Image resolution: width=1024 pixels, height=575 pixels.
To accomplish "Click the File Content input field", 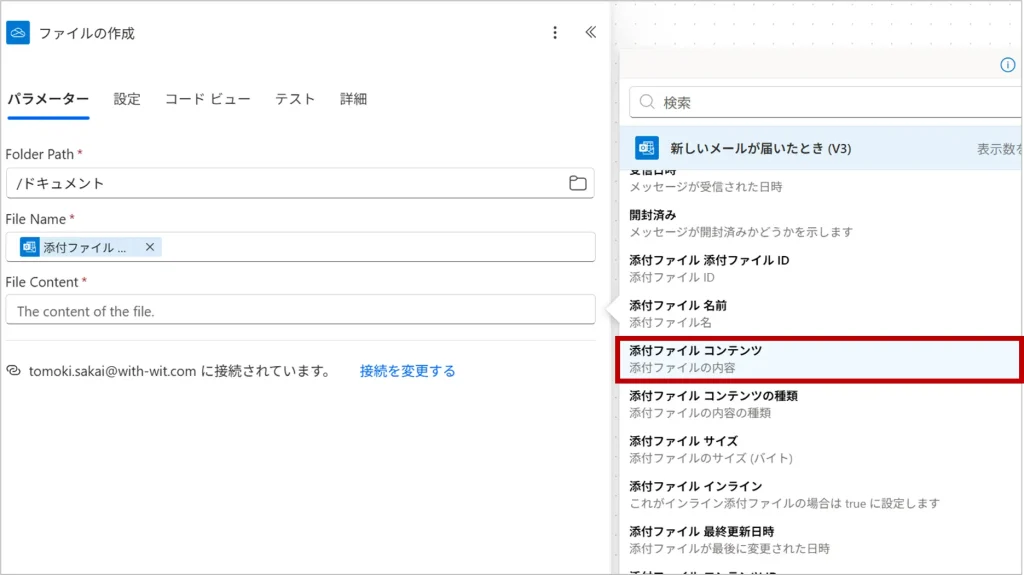I will pyautogui.click(x=300, y=311).
